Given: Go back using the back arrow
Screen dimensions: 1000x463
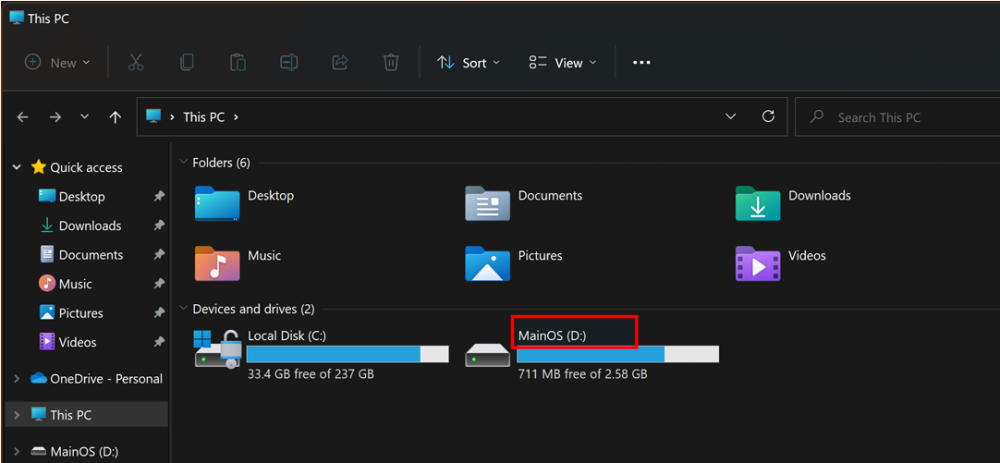Looking at the screenshot, I should point(23,117).
